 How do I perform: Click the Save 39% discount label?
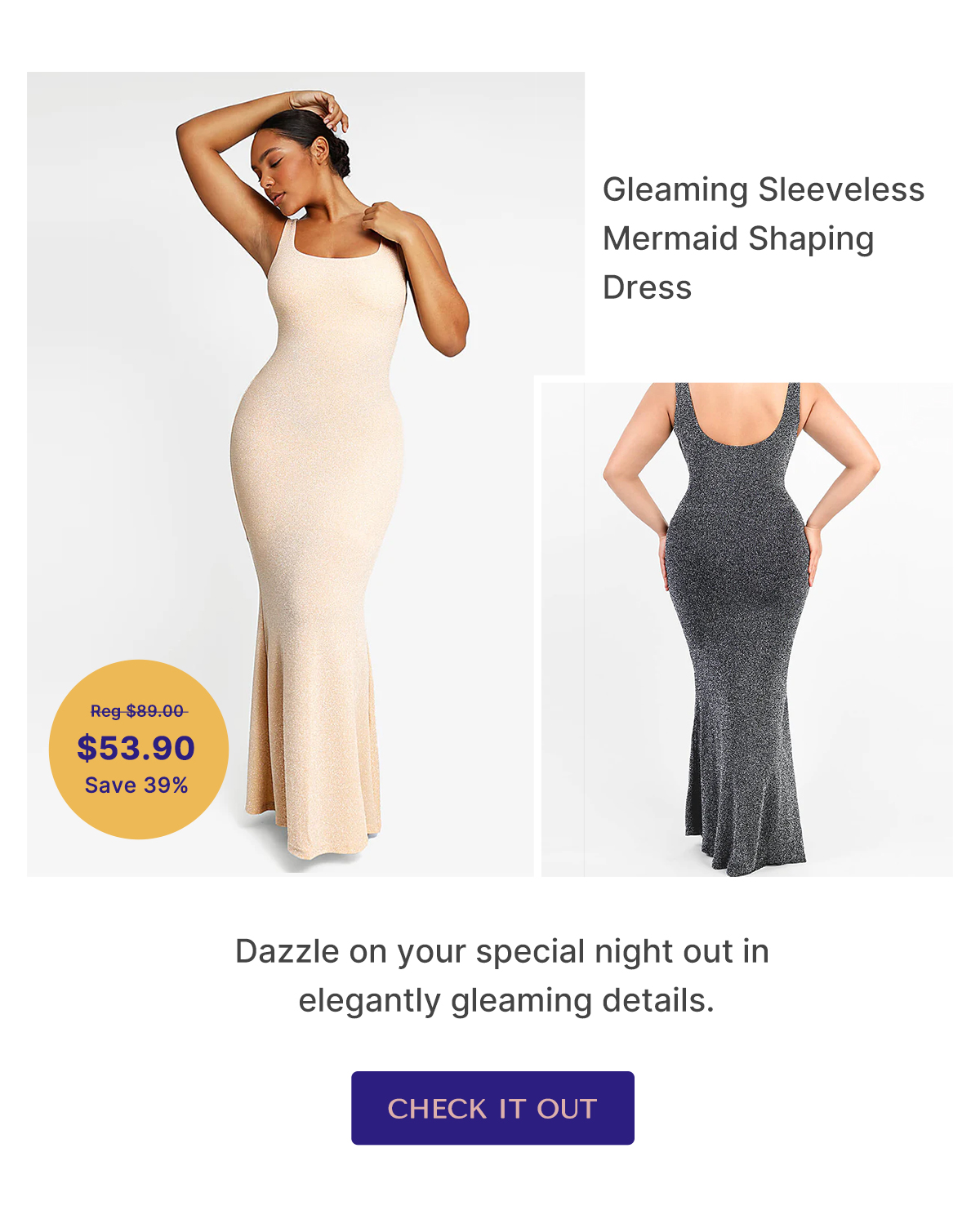tap(136, 785)
